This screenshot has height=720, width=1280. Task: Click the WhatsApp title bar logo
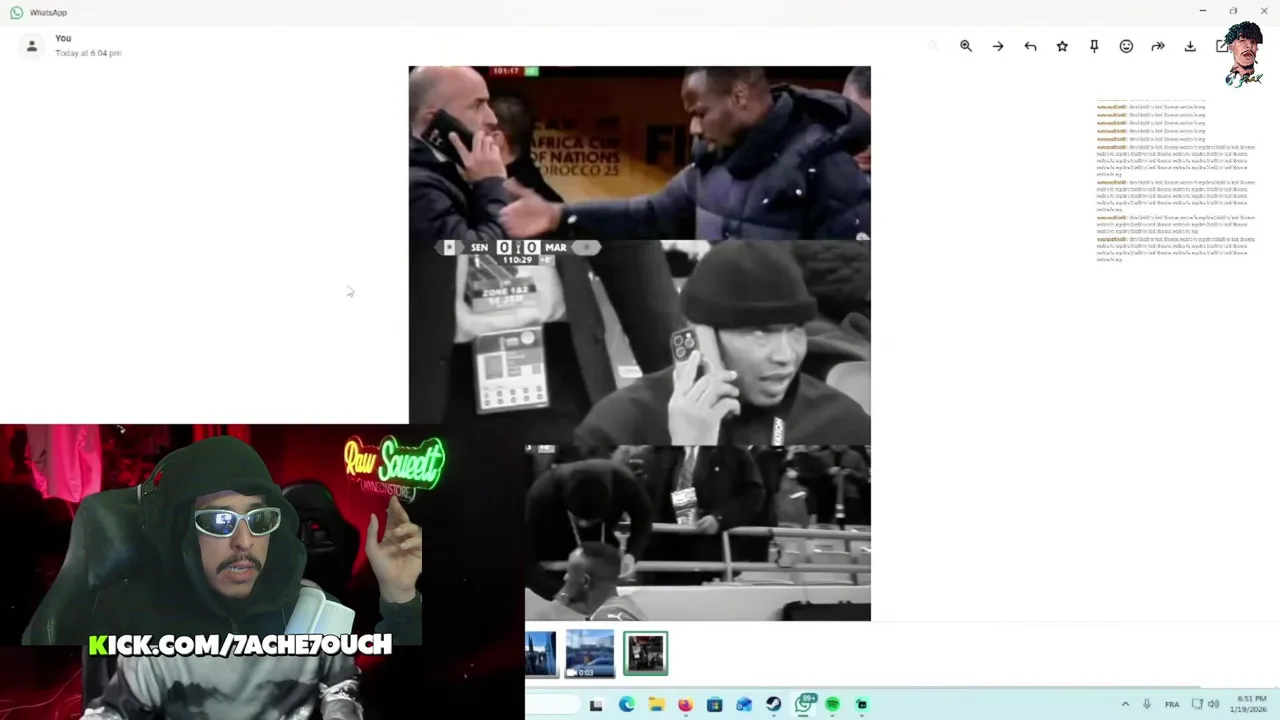pyautogui.click(x=16, y=12)
